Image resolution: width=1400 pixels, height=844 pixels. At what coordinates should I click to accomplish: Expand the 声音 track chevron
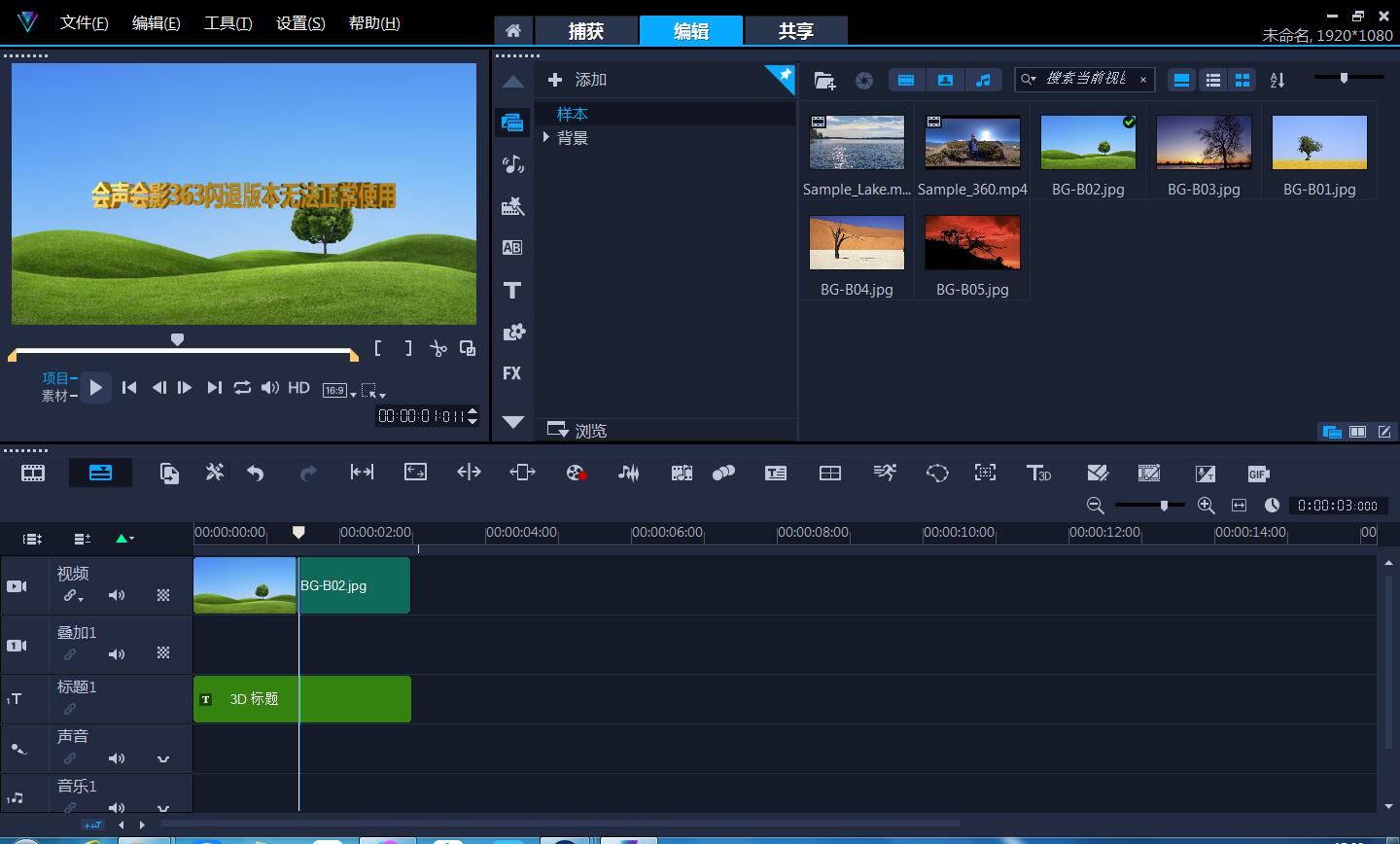163,758
